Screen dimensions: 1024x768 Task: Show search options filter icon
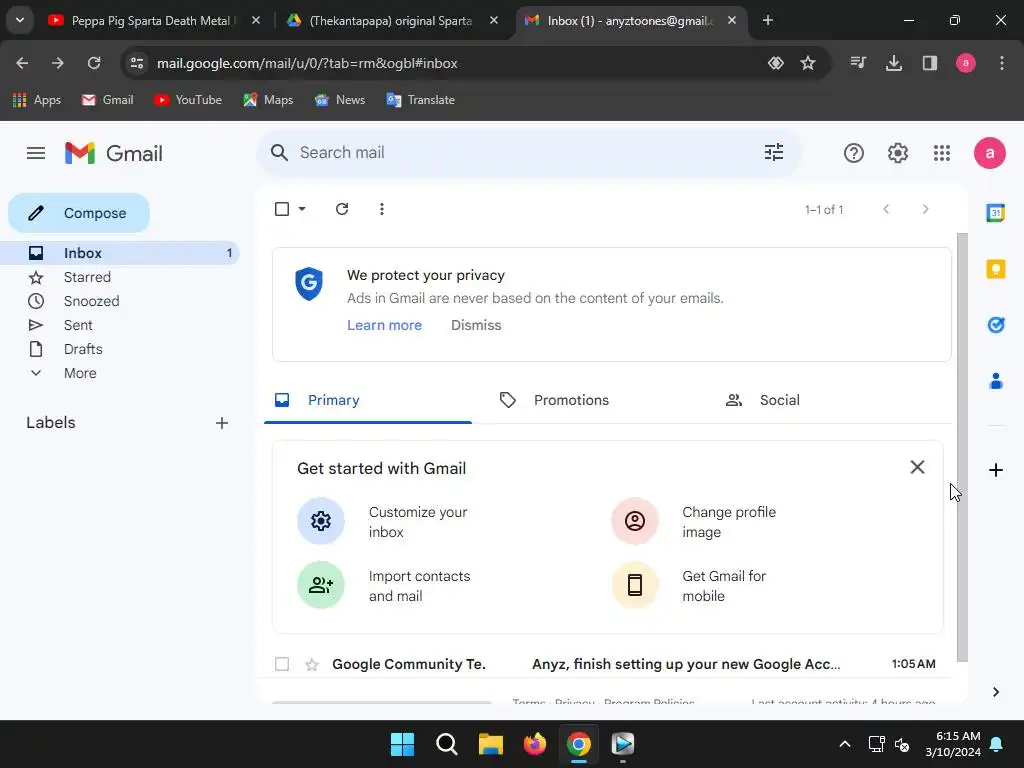774,153
